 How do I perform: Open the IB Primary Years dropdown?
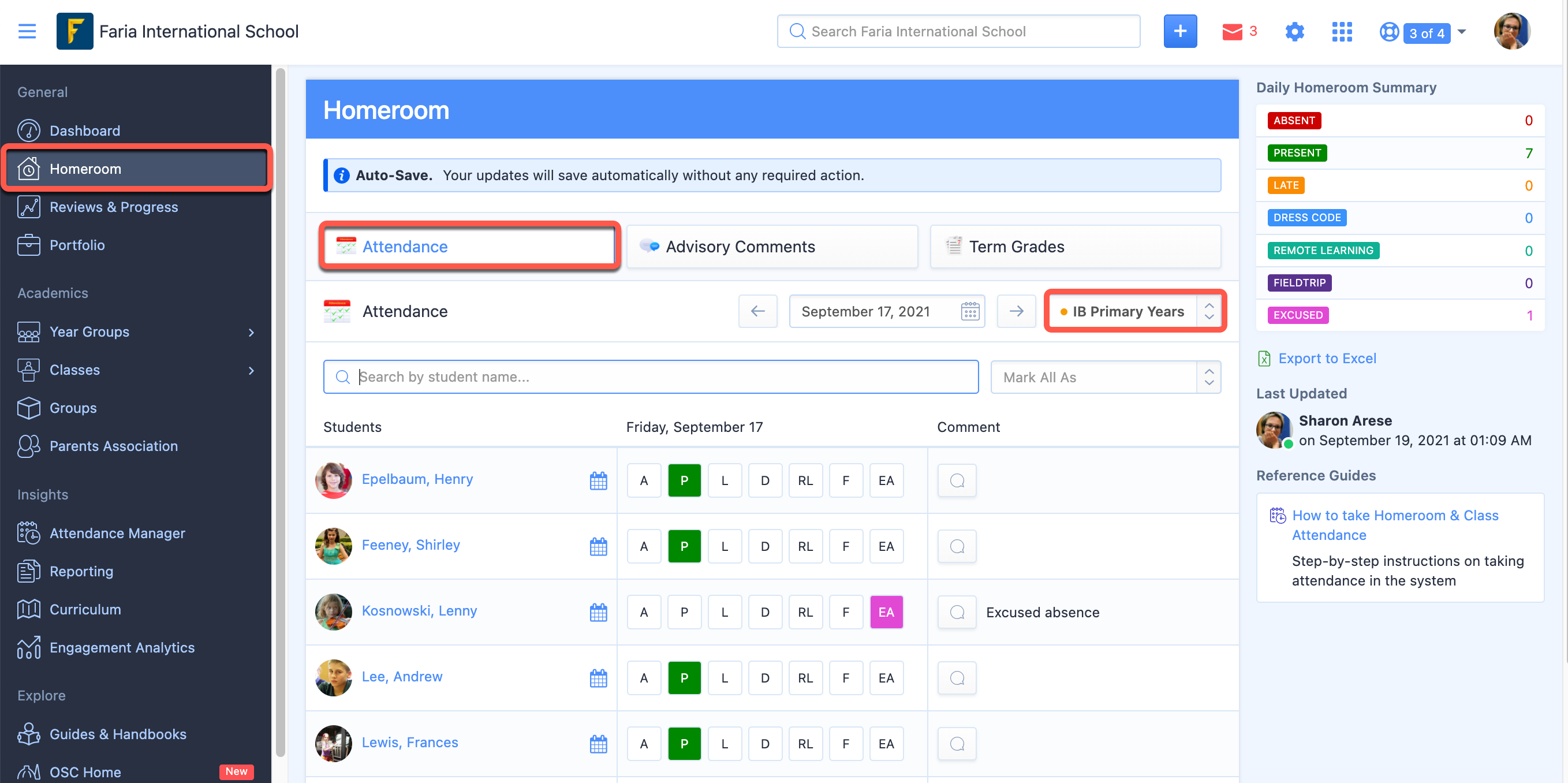pyautogui.click(x=1134, y=311)
